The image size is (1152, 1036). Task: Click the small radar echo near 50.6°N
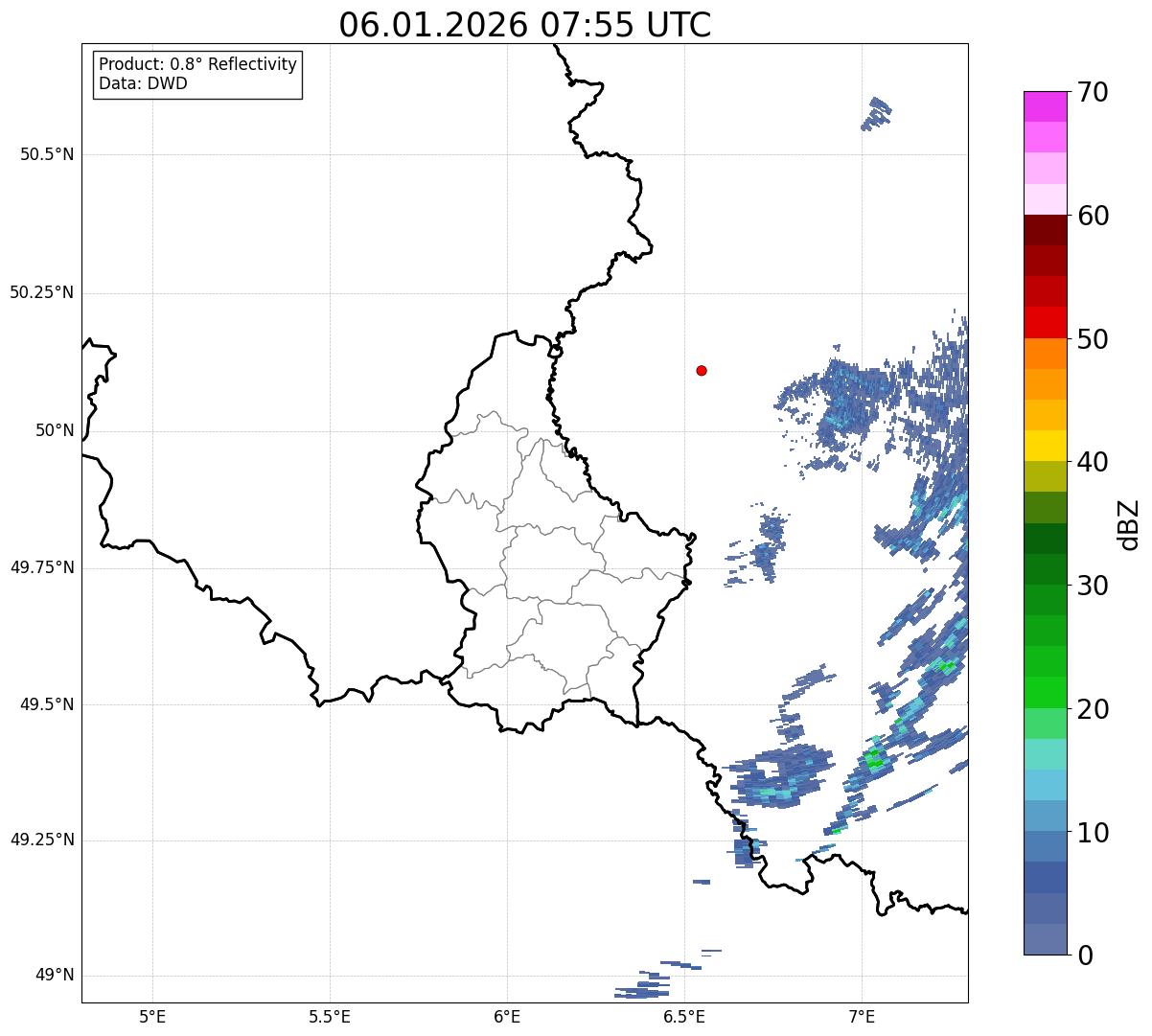click(876, 113)
